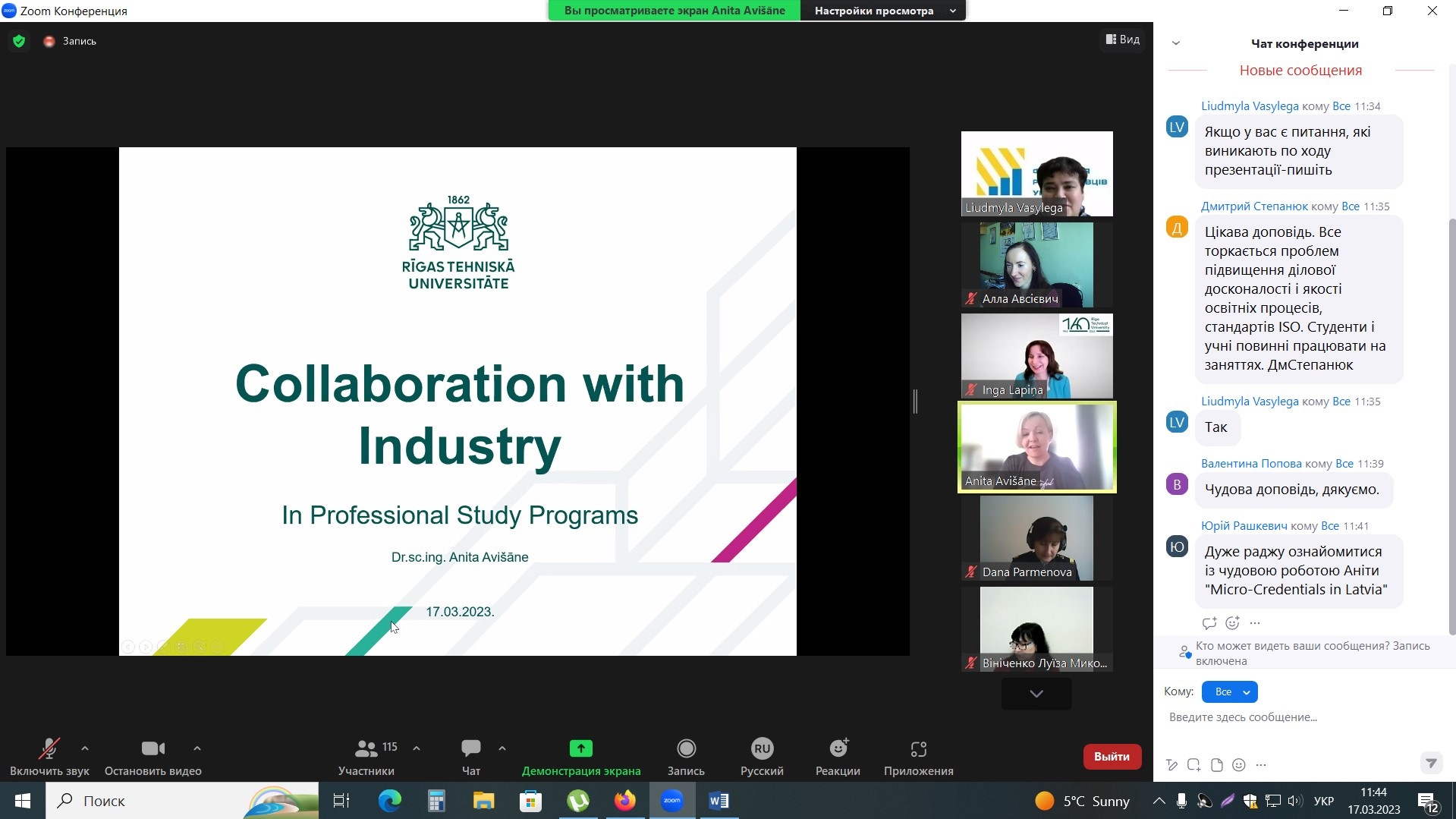Open the Reactions emoji menu
Screen dimensions: 1456x819
coord(838,749)
